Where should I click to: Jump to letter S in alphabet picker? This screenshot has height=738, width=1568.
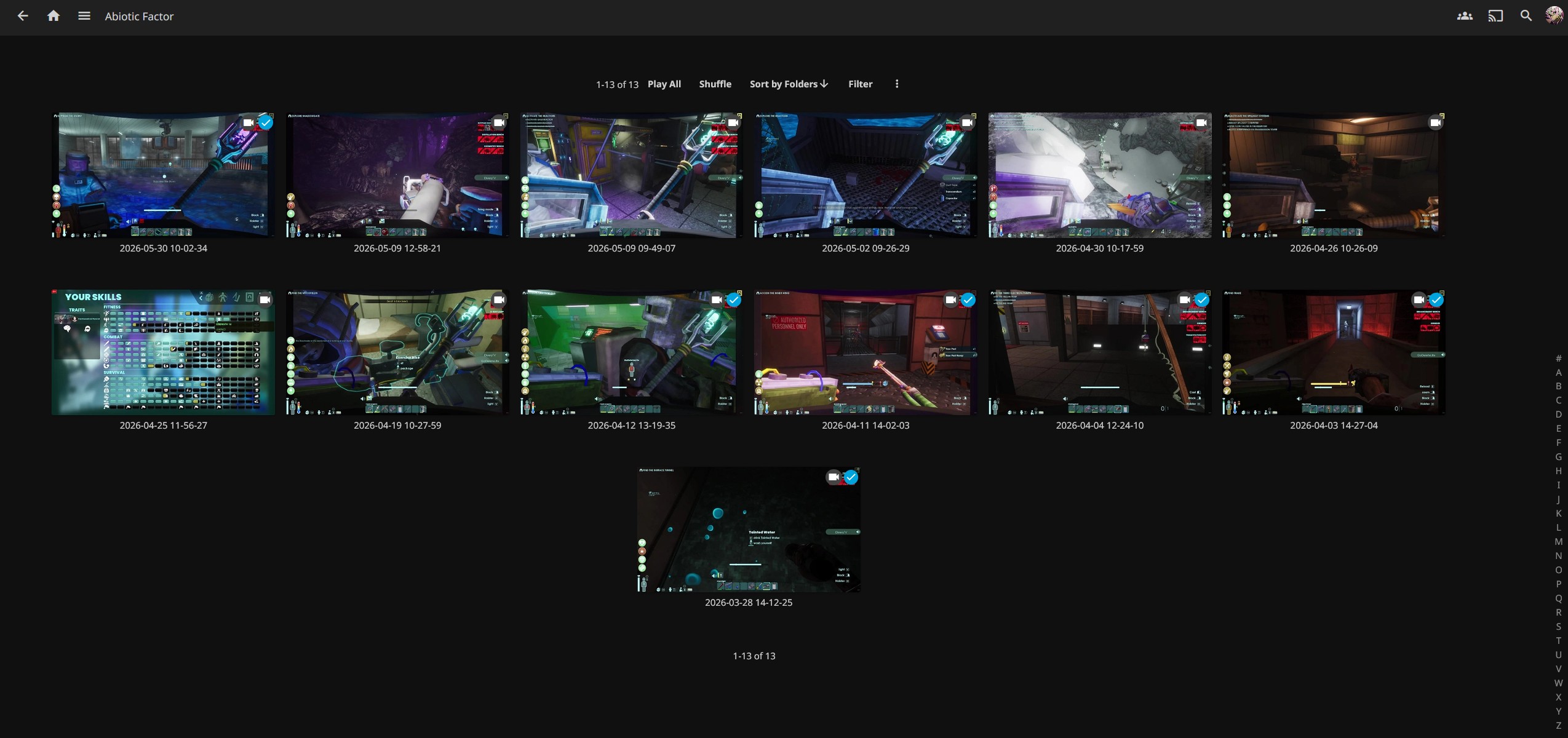[x=1558, y=627]
